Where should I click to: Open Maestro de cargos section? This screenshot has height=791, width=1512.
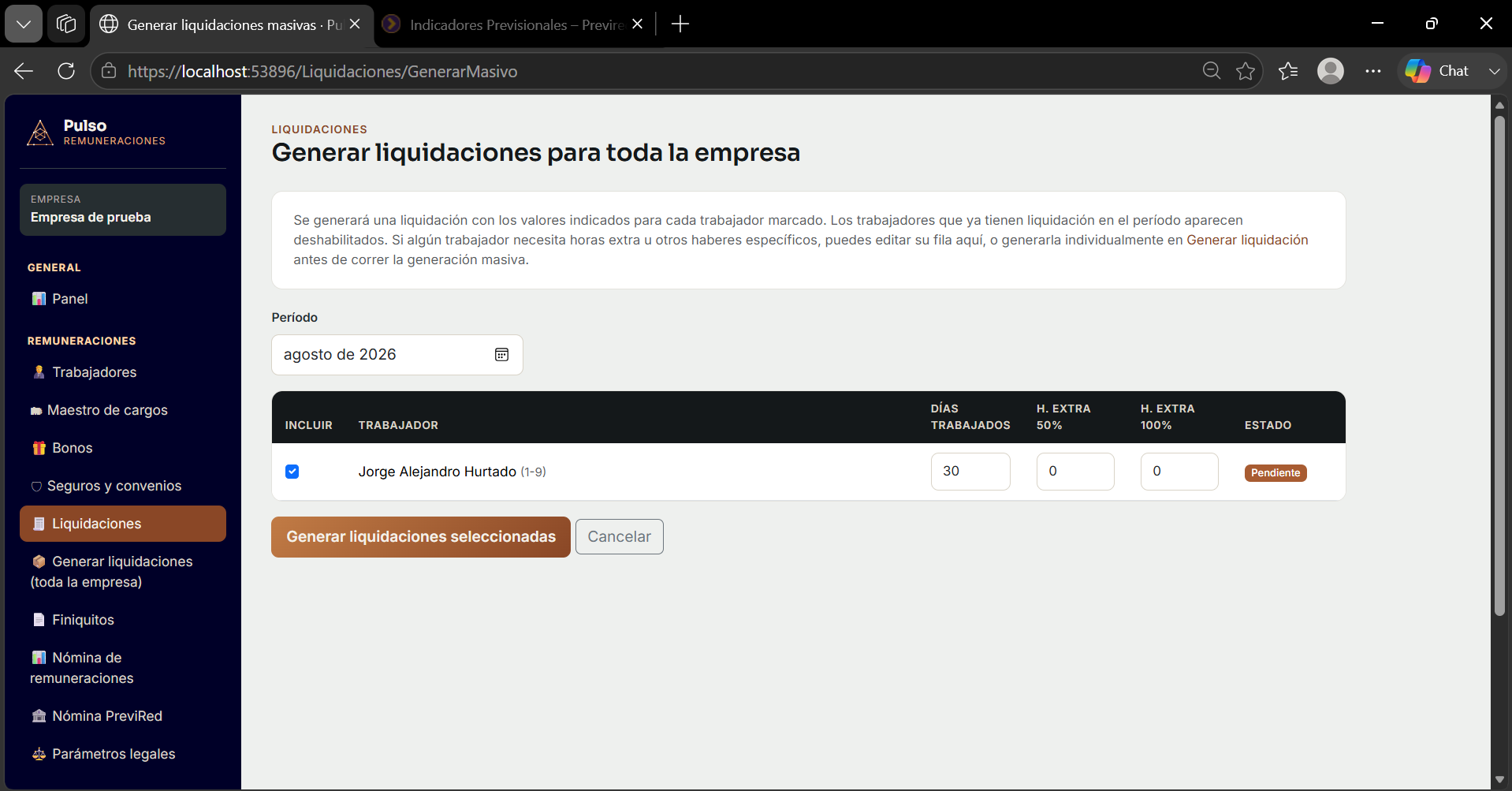[123, 410]
